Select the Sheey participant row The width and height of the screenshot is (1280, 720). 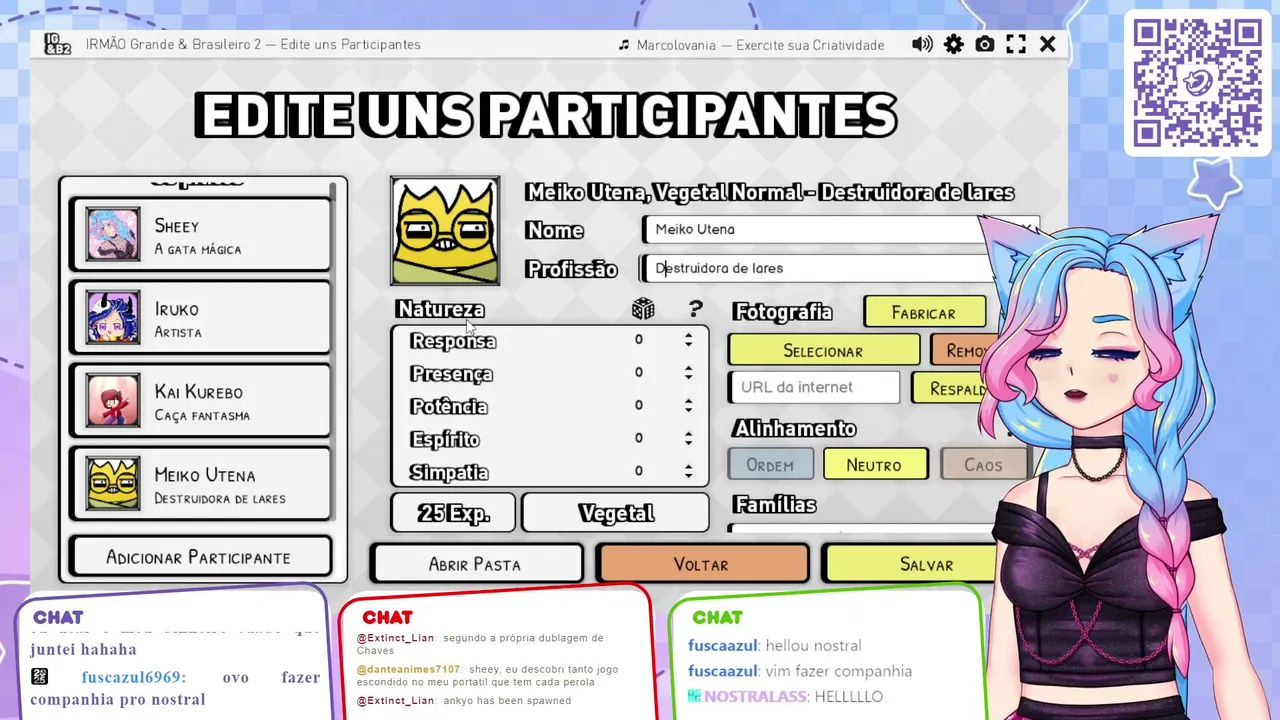pyautogui.click(x=200, y=234)
